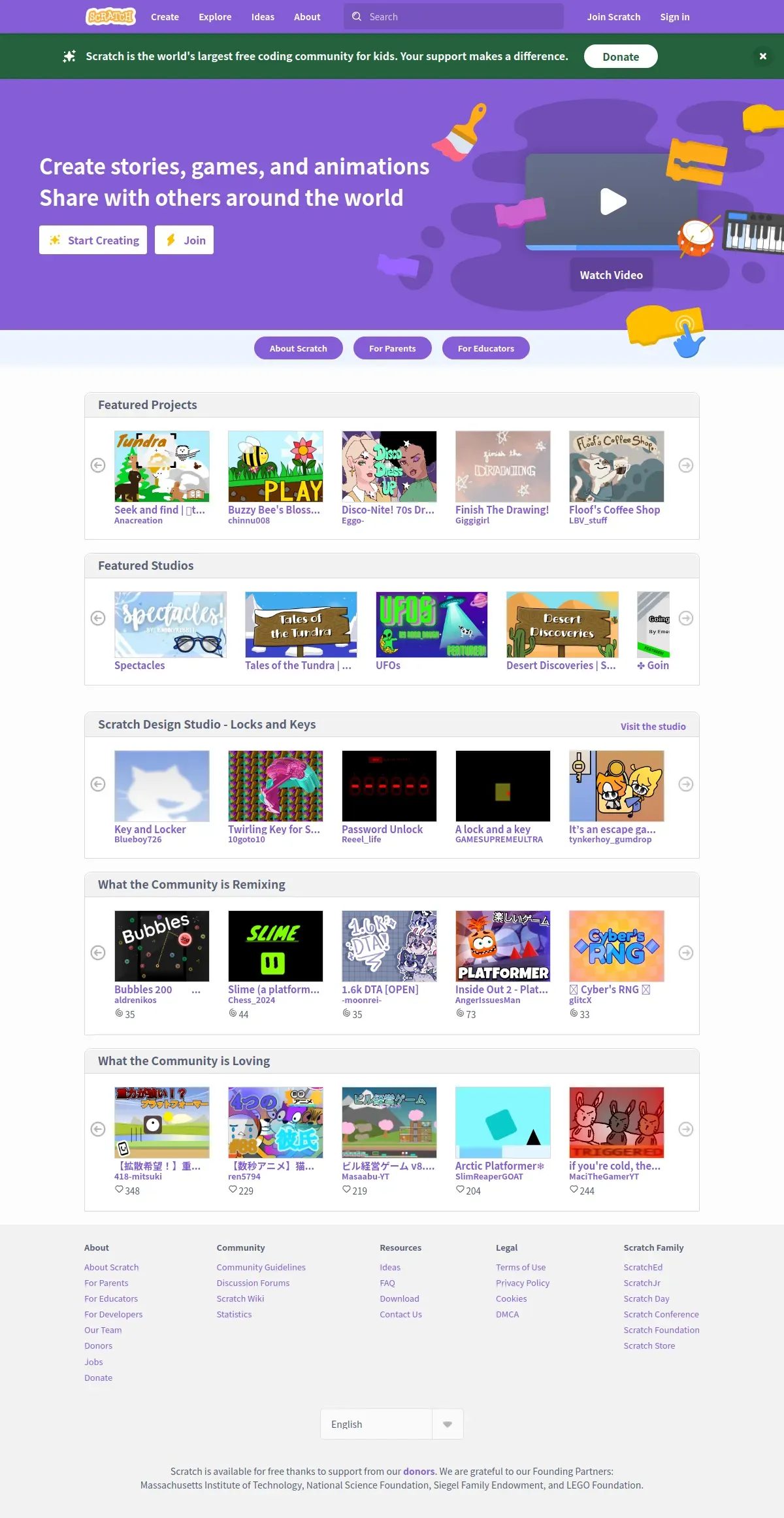Click the donors link in footer text
Image resolution: width=784 pixels, height=1518 pixels.
pyautogui.click(x=419, y=1471)
